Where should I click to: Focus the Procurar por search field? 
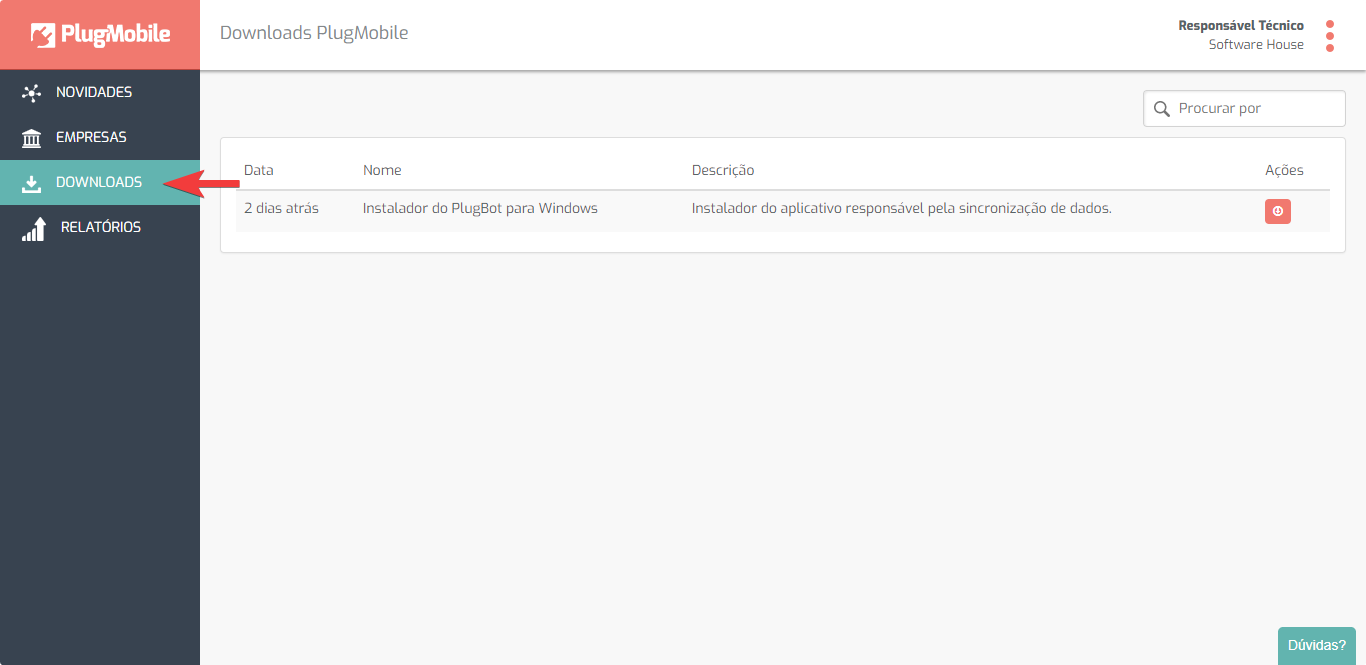coord(1244,108)
